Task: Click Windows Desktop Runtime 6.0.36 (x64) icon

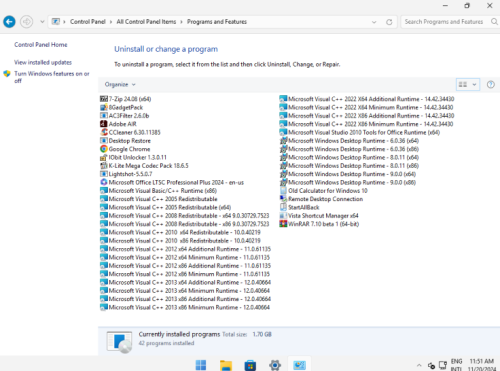Action: tap(283, 141)
